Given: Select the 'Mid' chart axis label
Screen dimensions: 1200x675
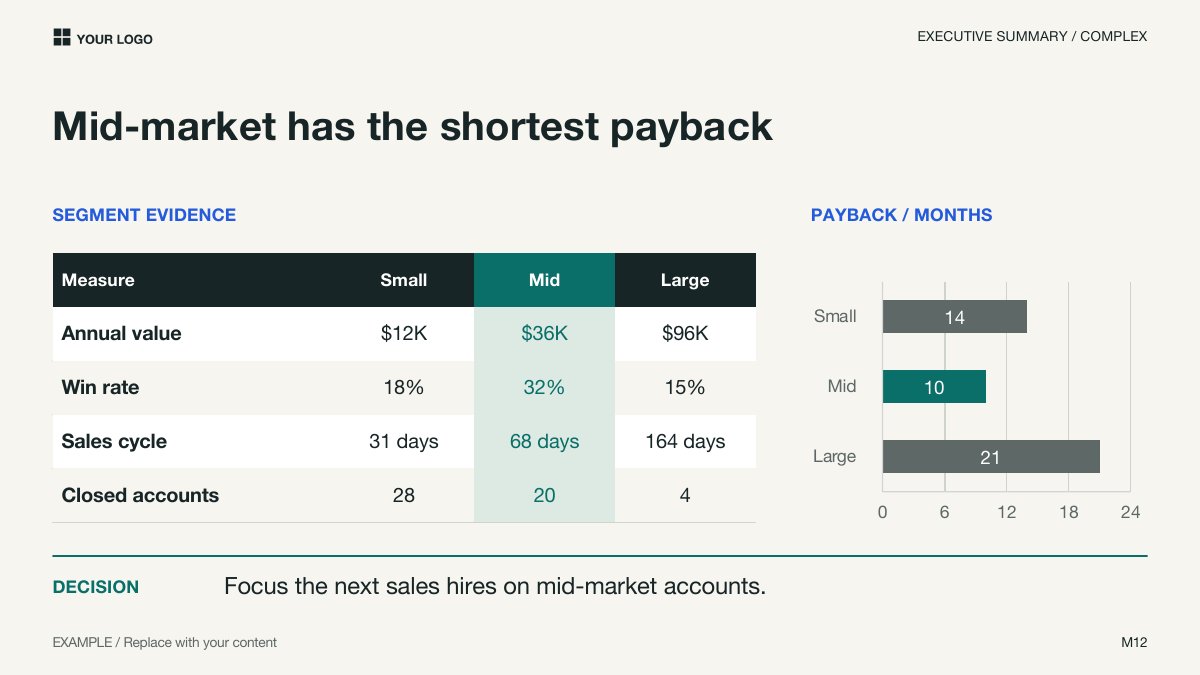Looking at the screenshot, I should [842, 386].
